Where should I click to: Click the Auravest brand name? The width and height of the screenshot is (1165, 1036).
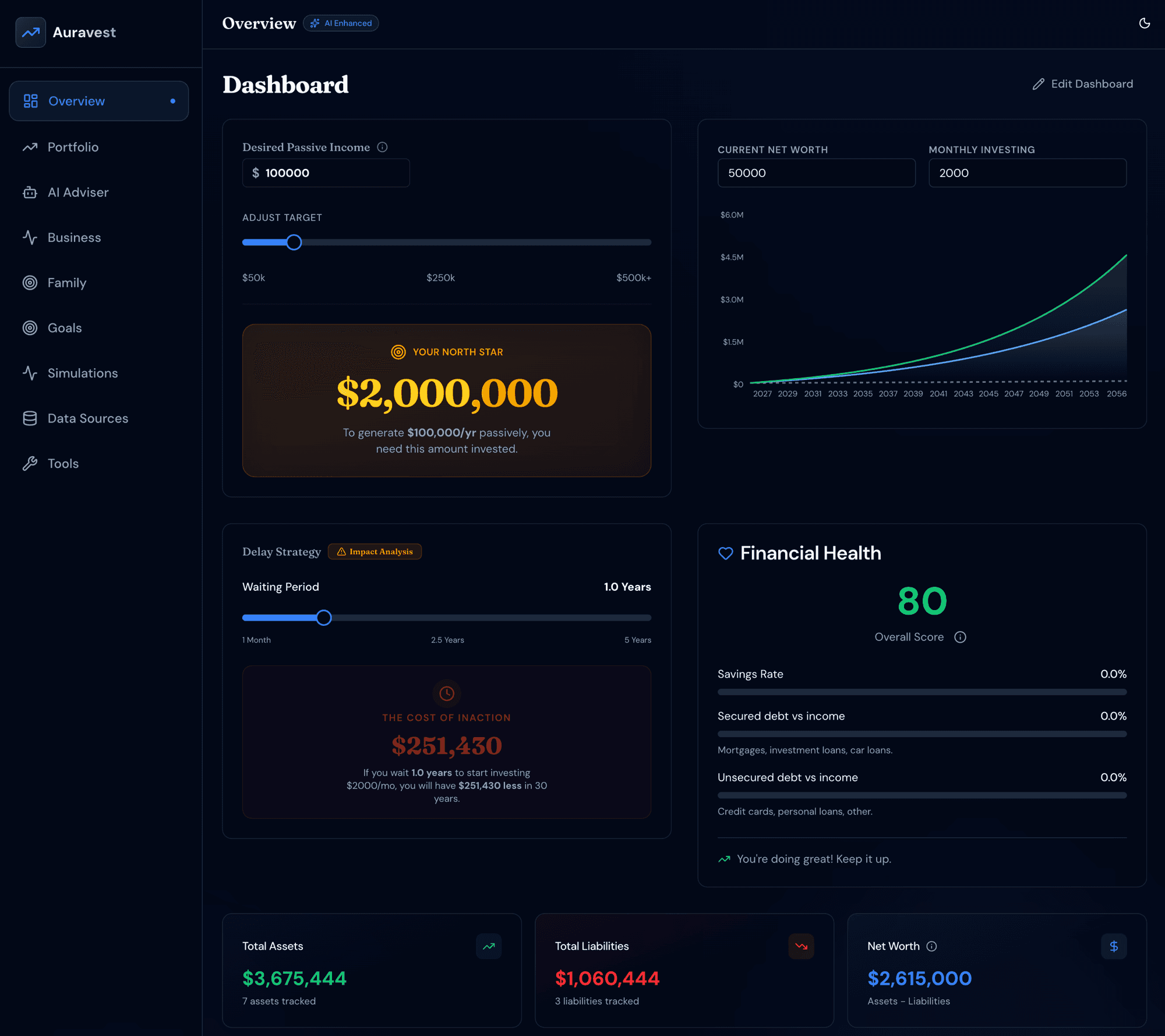pos(84,32)
